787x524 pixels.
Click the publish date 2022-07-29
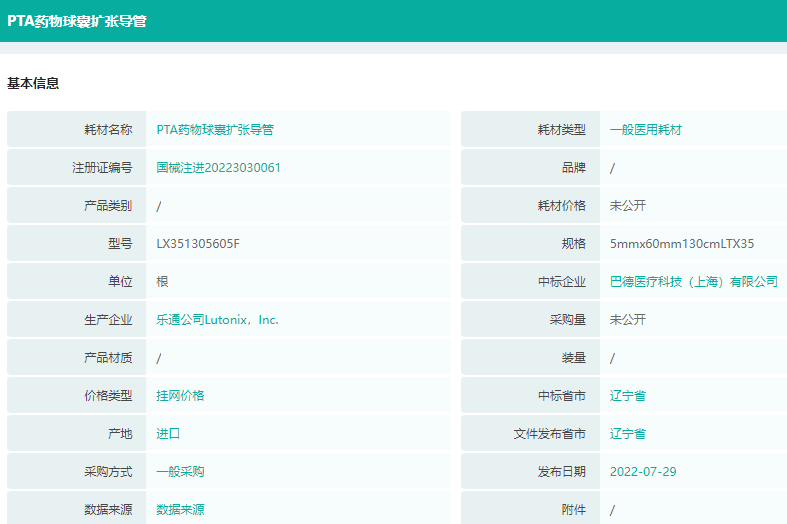tap(643, 472)
